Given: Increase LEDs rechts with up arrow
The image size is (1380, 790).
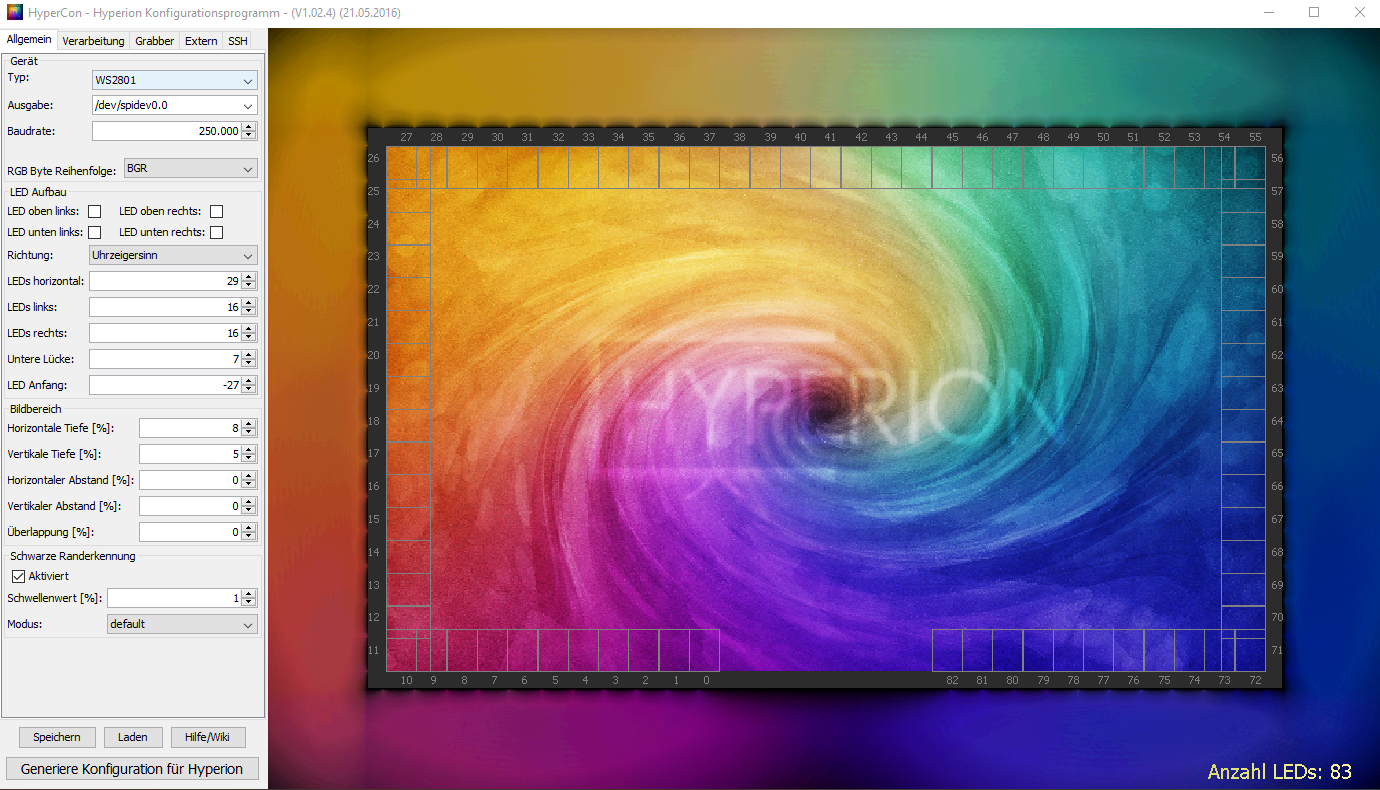Looking at the screenshot, I should click(249, 328).
